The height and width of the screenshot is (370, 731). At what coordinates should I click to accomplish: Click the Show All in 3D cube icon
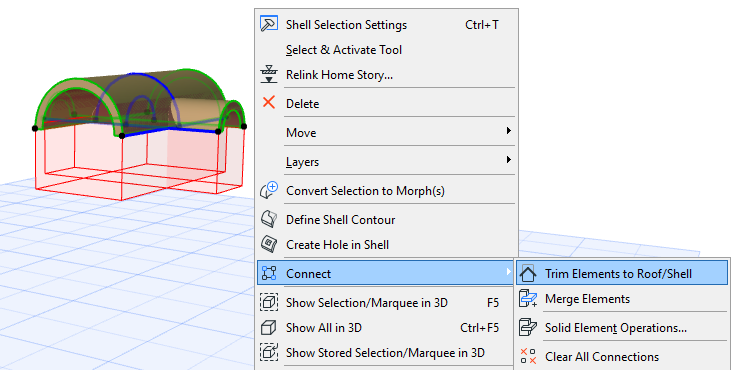coord(269,328)
